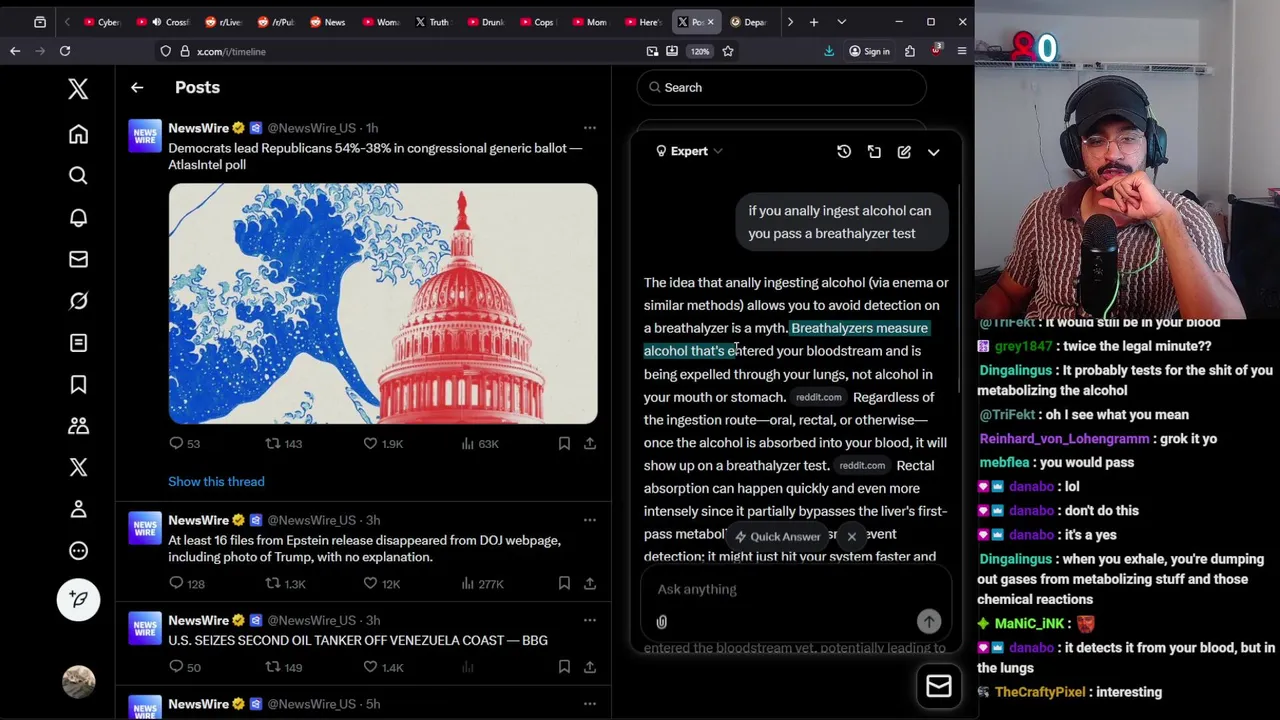Reload the page in the browser
The width and height of the screenshot is (1280, 720).
click(x=65, y=51)
